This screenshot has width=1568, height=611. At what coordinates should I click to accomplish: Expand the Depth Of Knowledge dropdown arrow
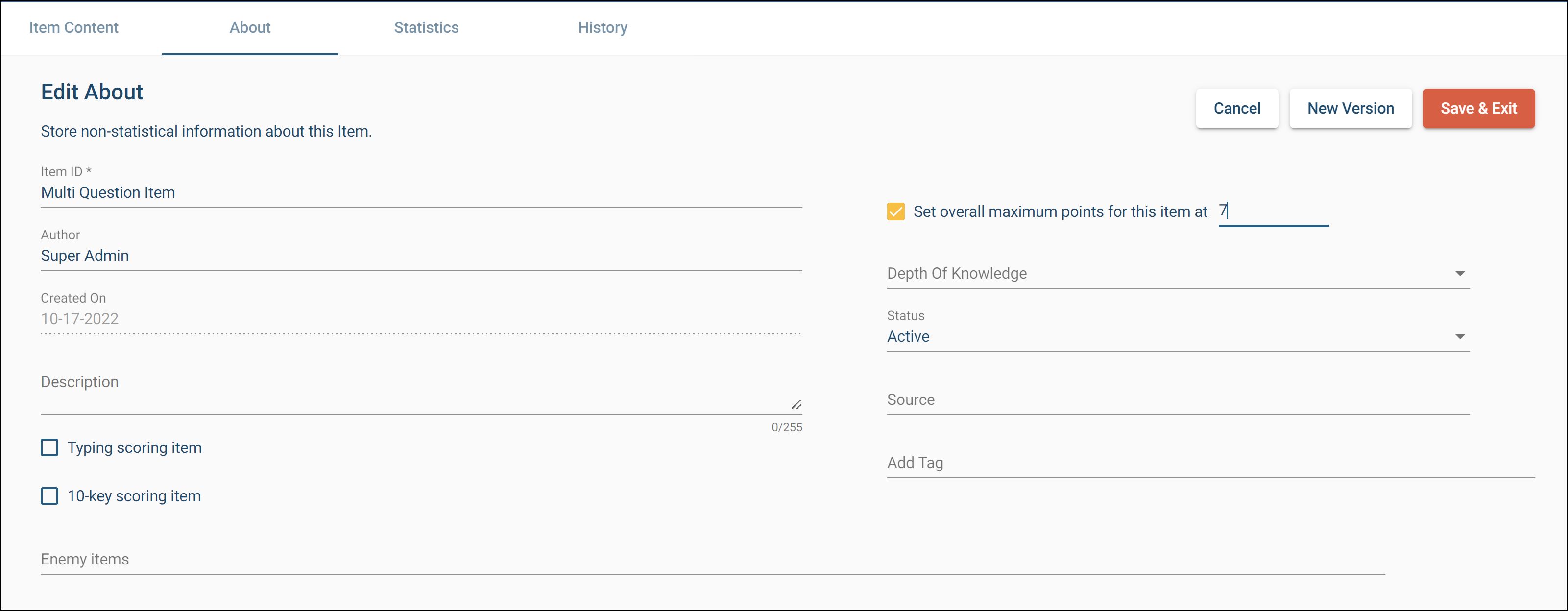(x=1459, y=273)
